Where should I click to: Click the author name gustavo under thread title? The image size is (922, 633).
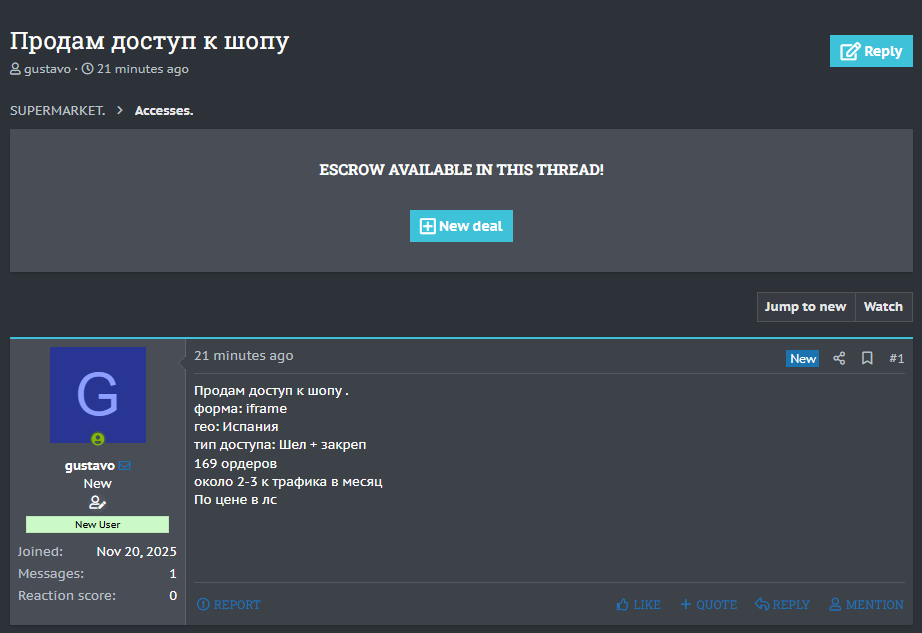47,69
